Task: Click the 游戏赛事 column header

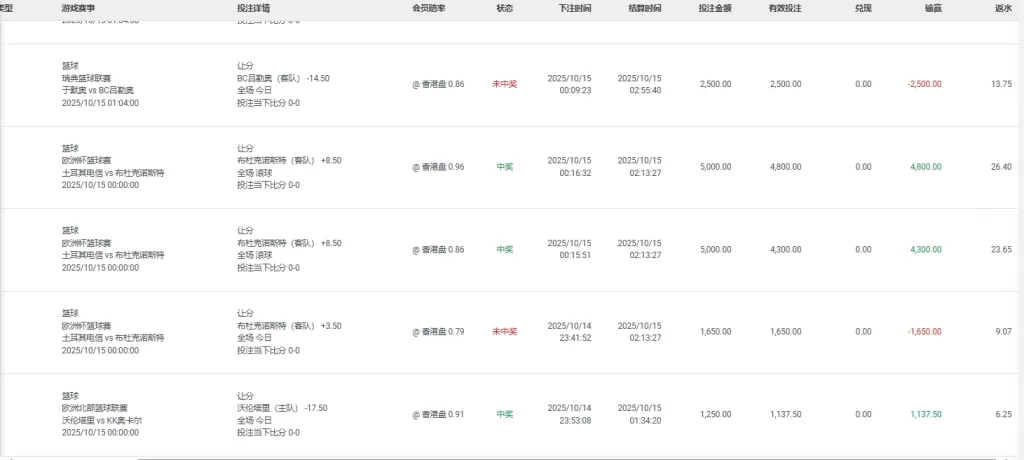Action: pyautogui.click(x=80, y=8)
